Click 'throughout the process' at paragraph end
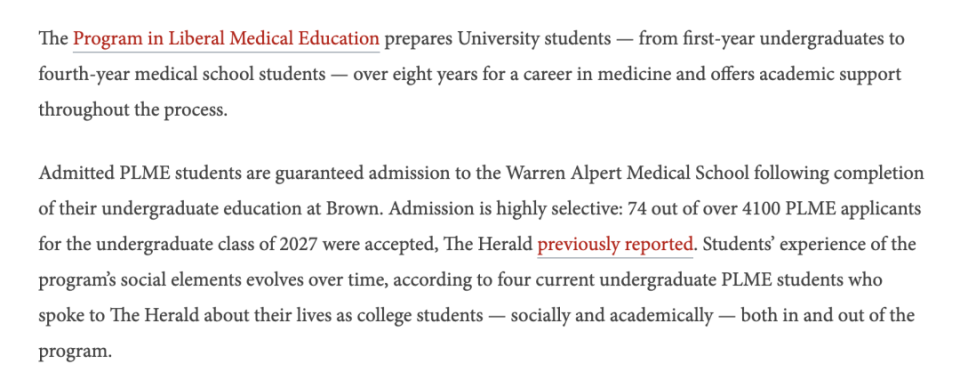Viewport: 960px width, 388px height. [133, 111]
